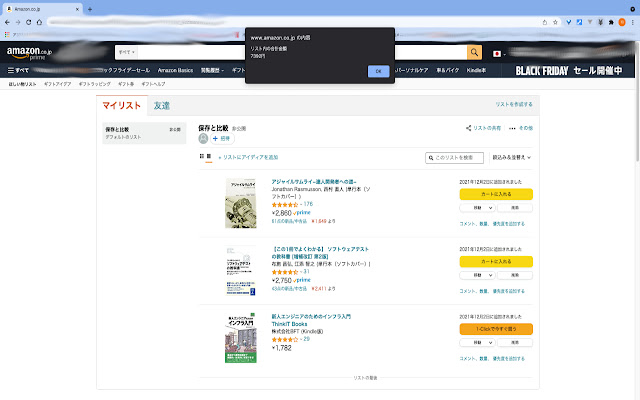Screen dimensions: 640x400
Task: Click the yen symbol extension icon
Action: [x=600, y=22]
